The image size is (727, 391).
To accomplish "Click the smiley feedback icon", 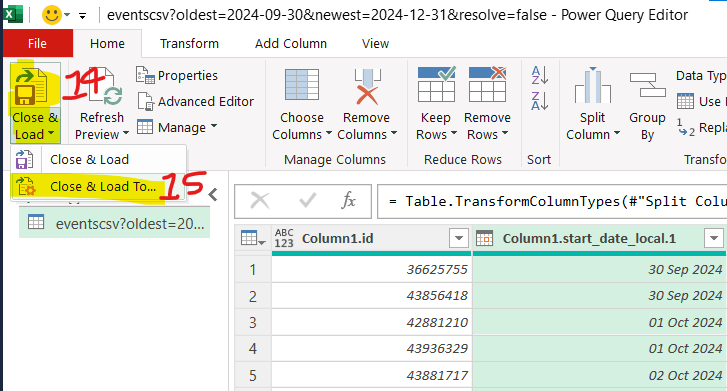I will click(x=51, y=15).
